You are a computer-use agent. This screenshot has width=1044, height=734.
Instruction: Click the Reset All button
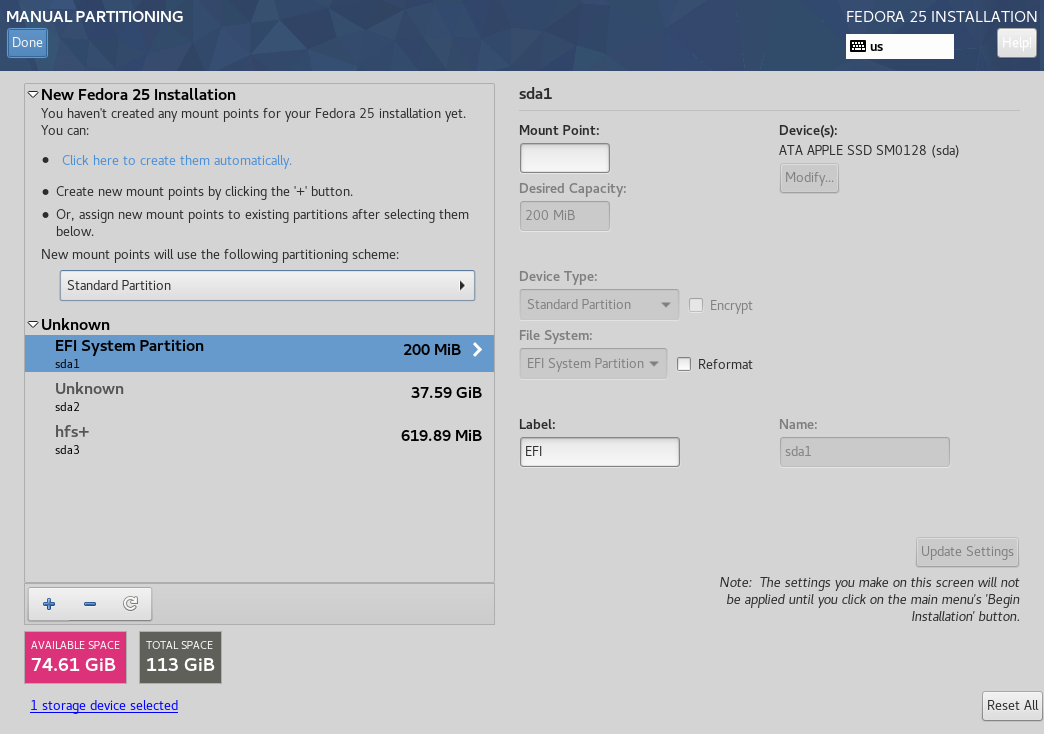point(1012,705)
